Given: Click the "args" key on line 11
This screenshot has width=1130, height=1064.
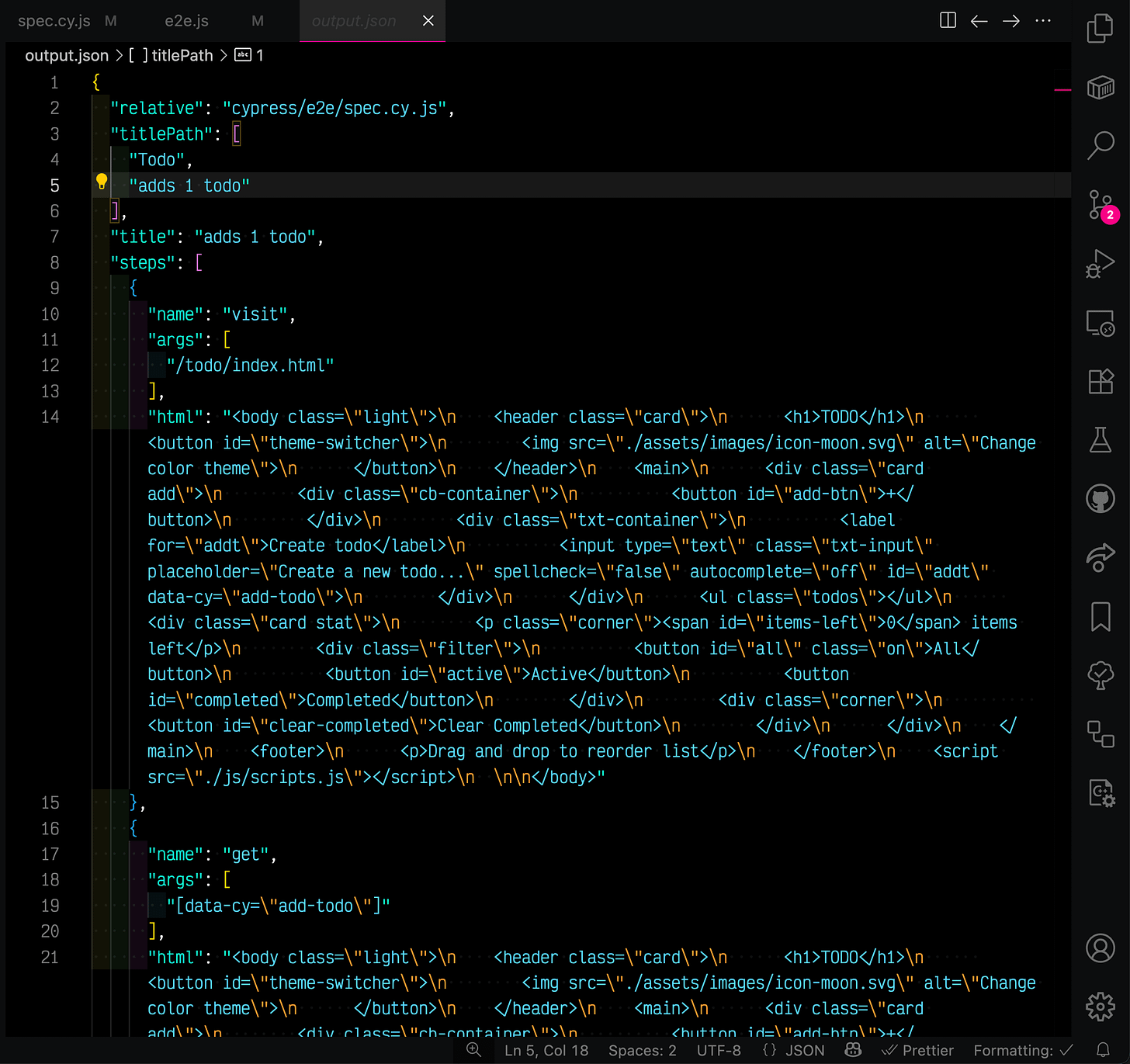Looking at the screenshot, I should pos(176,340).
